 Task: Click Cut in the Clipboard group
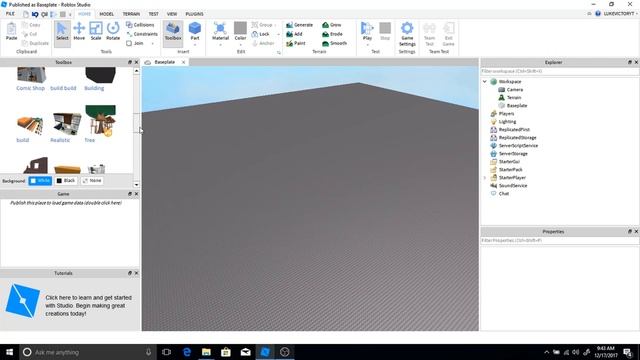click(x=29, y=34)
